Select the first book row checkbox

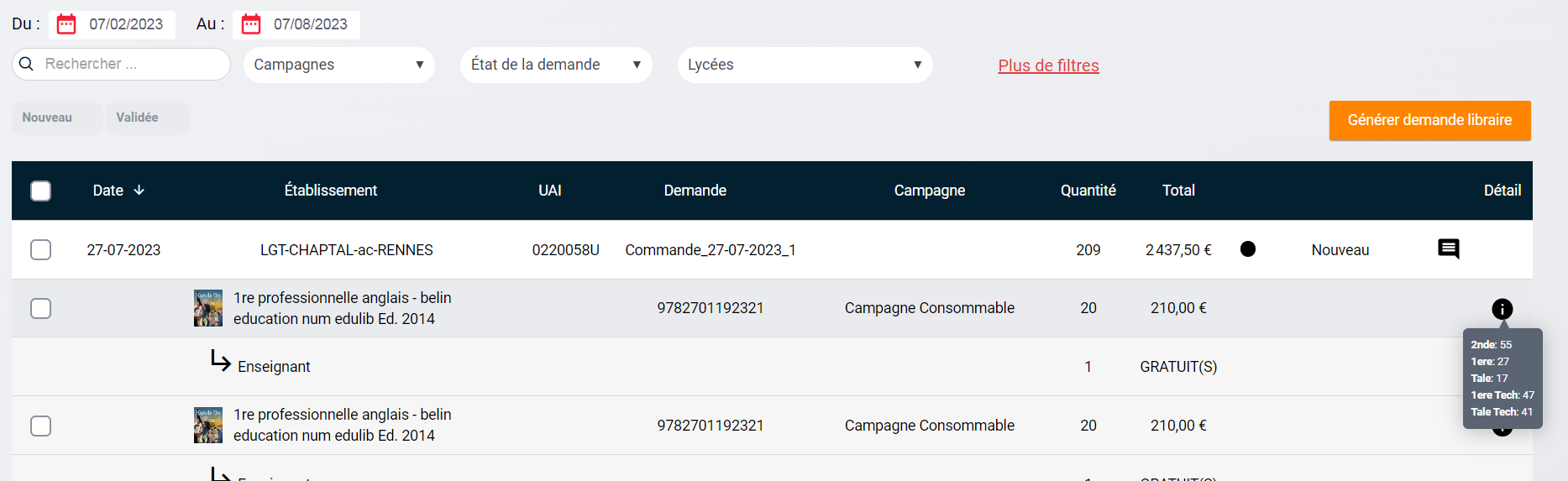tap(40, 308)
